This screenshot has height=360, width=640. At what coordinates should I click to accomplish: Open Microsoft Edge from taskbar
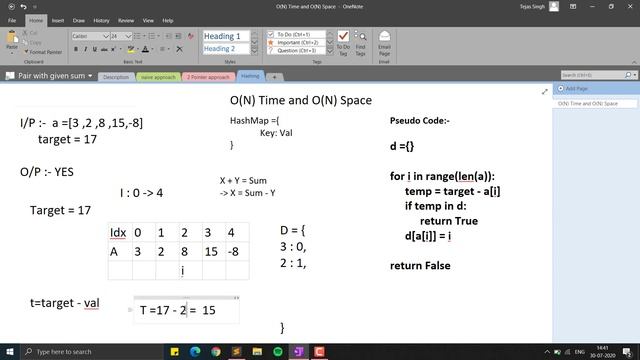point(195,352)
